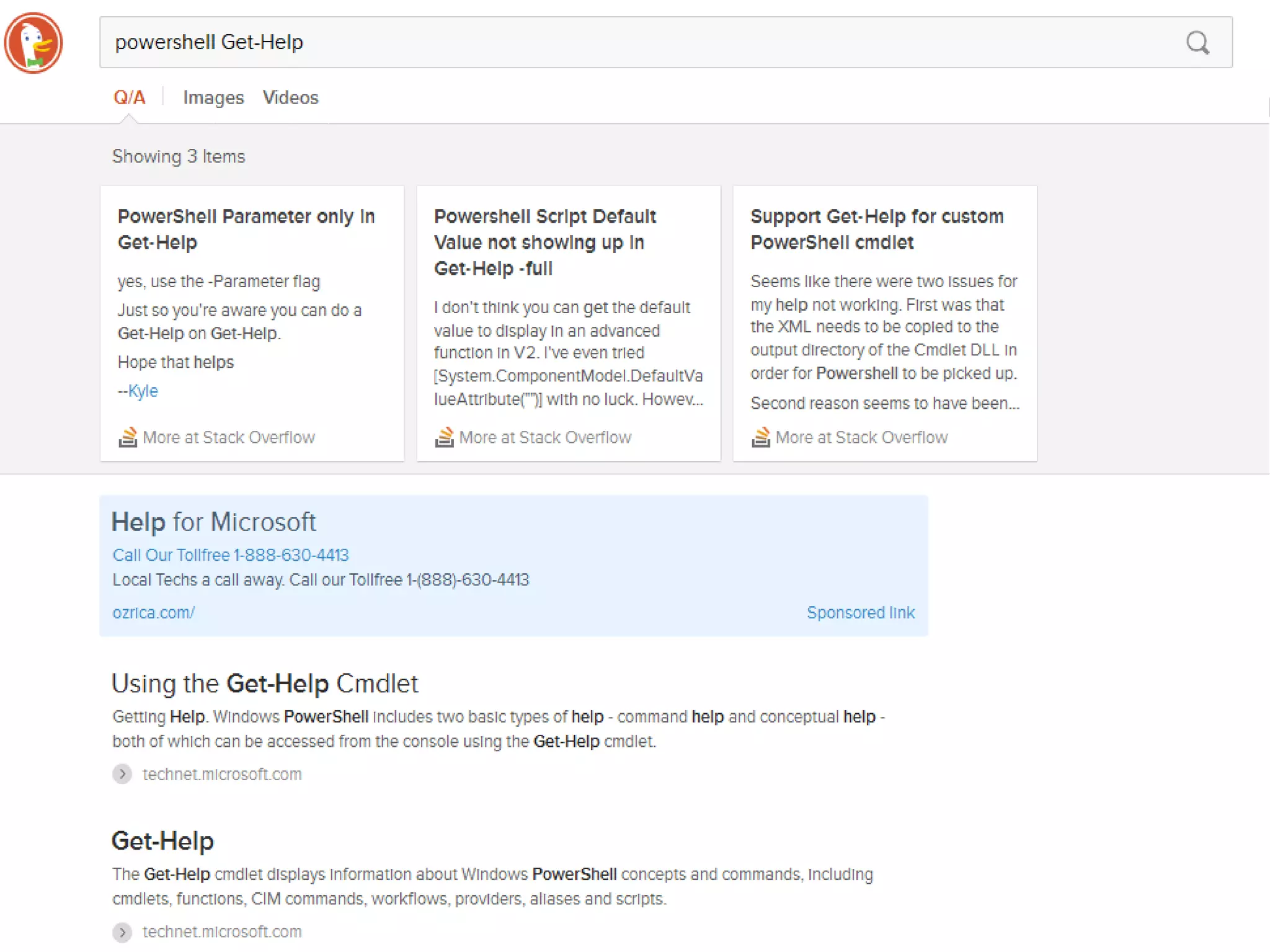
Task: Switch to the Videos tab
Action: point(290,97)
